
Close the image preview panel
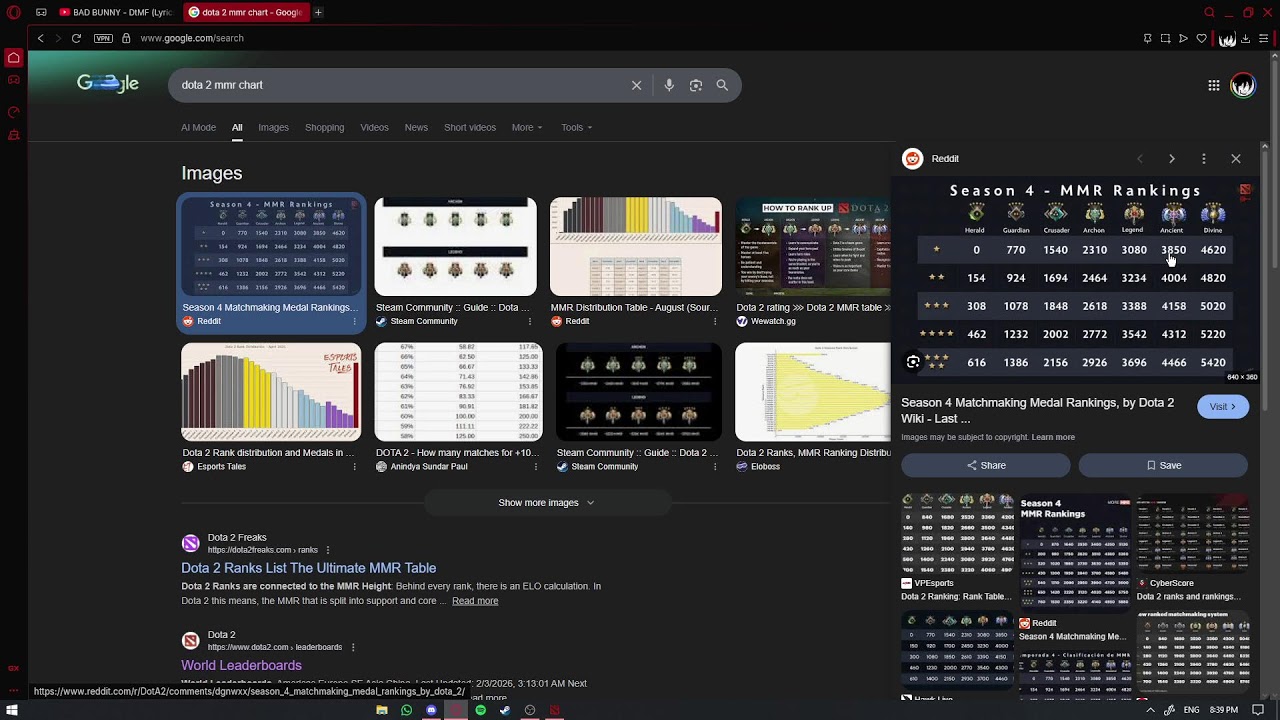(x=1236, y=159)
